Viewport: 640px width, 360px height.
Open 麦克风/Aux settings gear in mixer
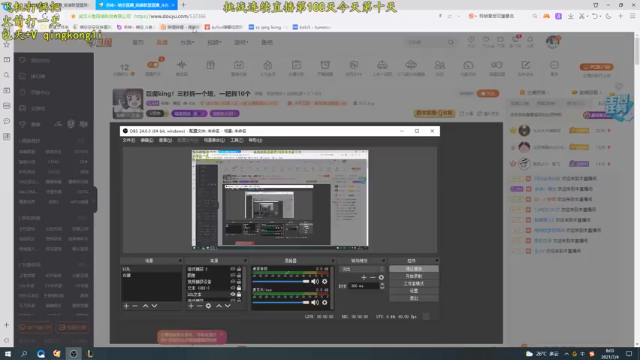[324, 302]
